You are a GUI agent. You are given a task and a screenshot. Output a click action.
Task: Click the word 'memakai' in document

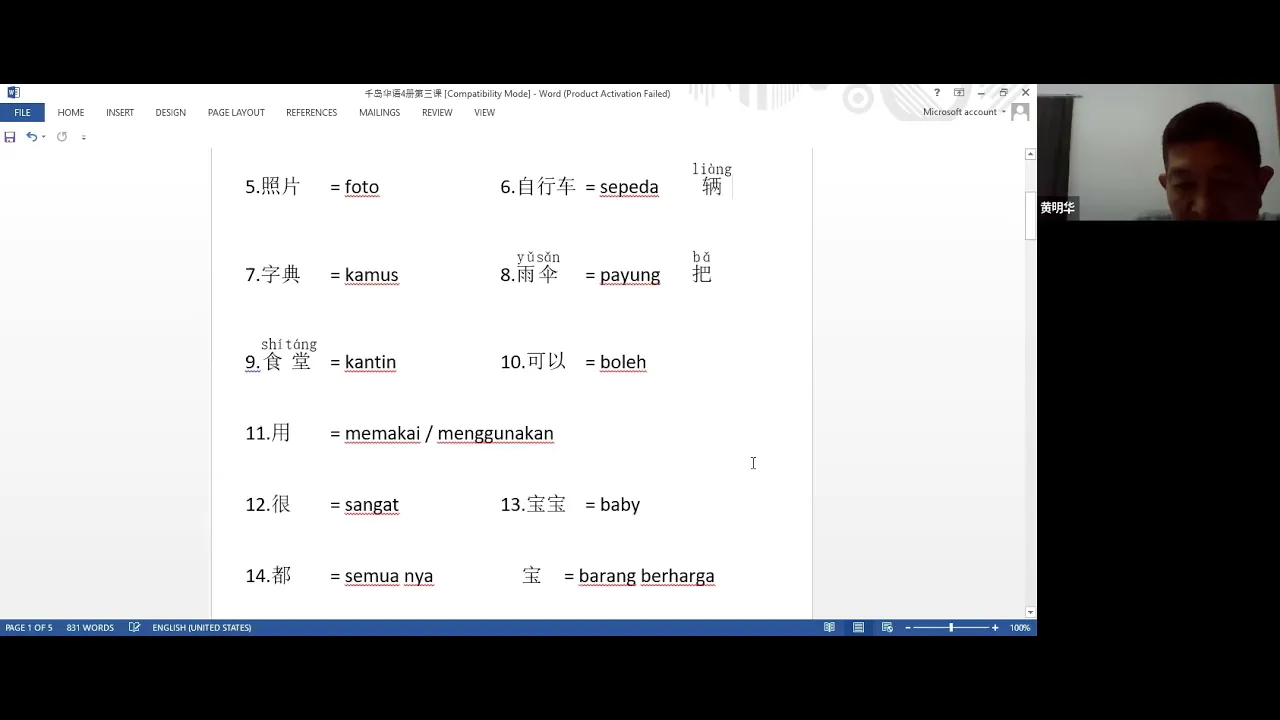382,434
